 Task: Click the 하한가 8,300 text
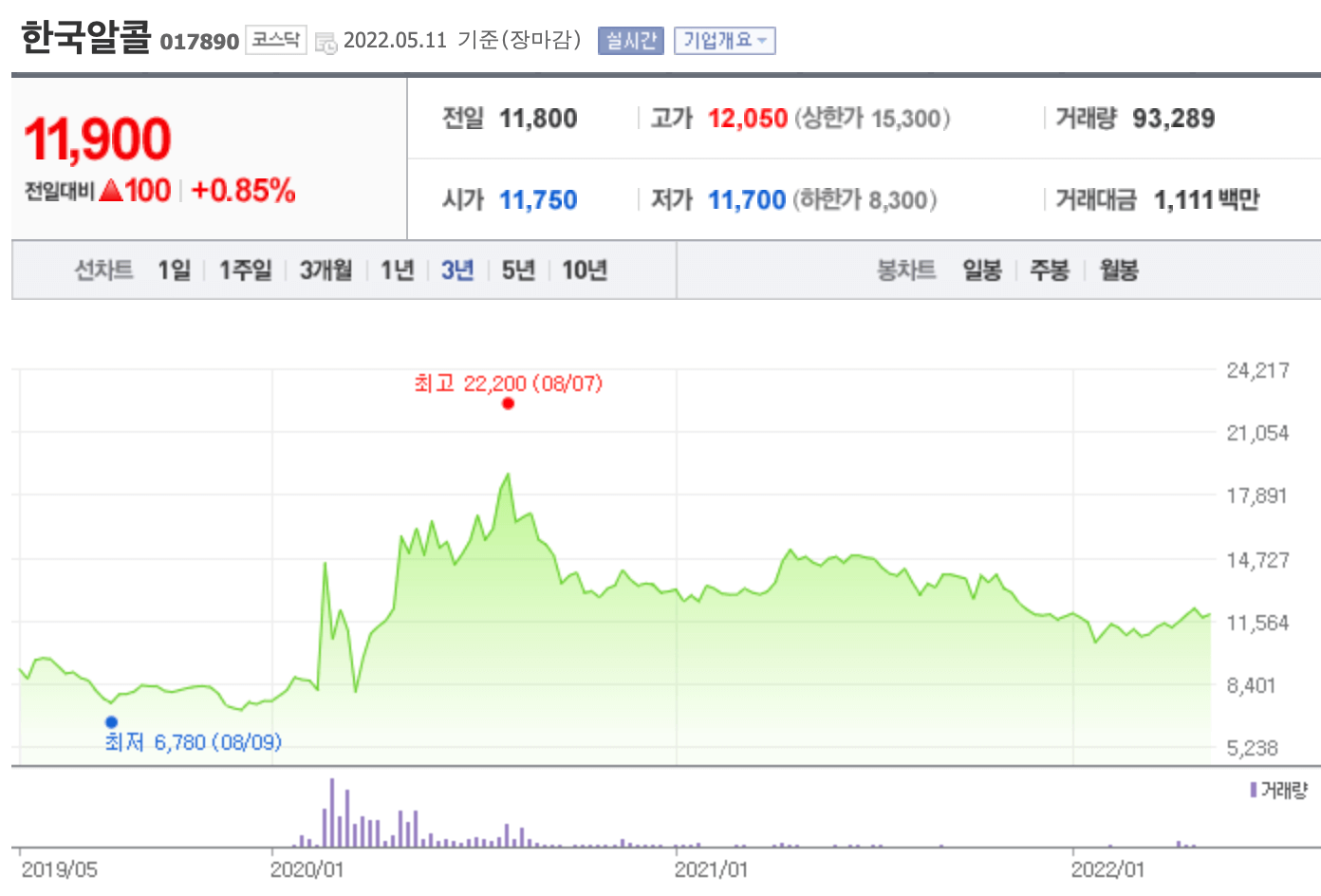[865, 200]
